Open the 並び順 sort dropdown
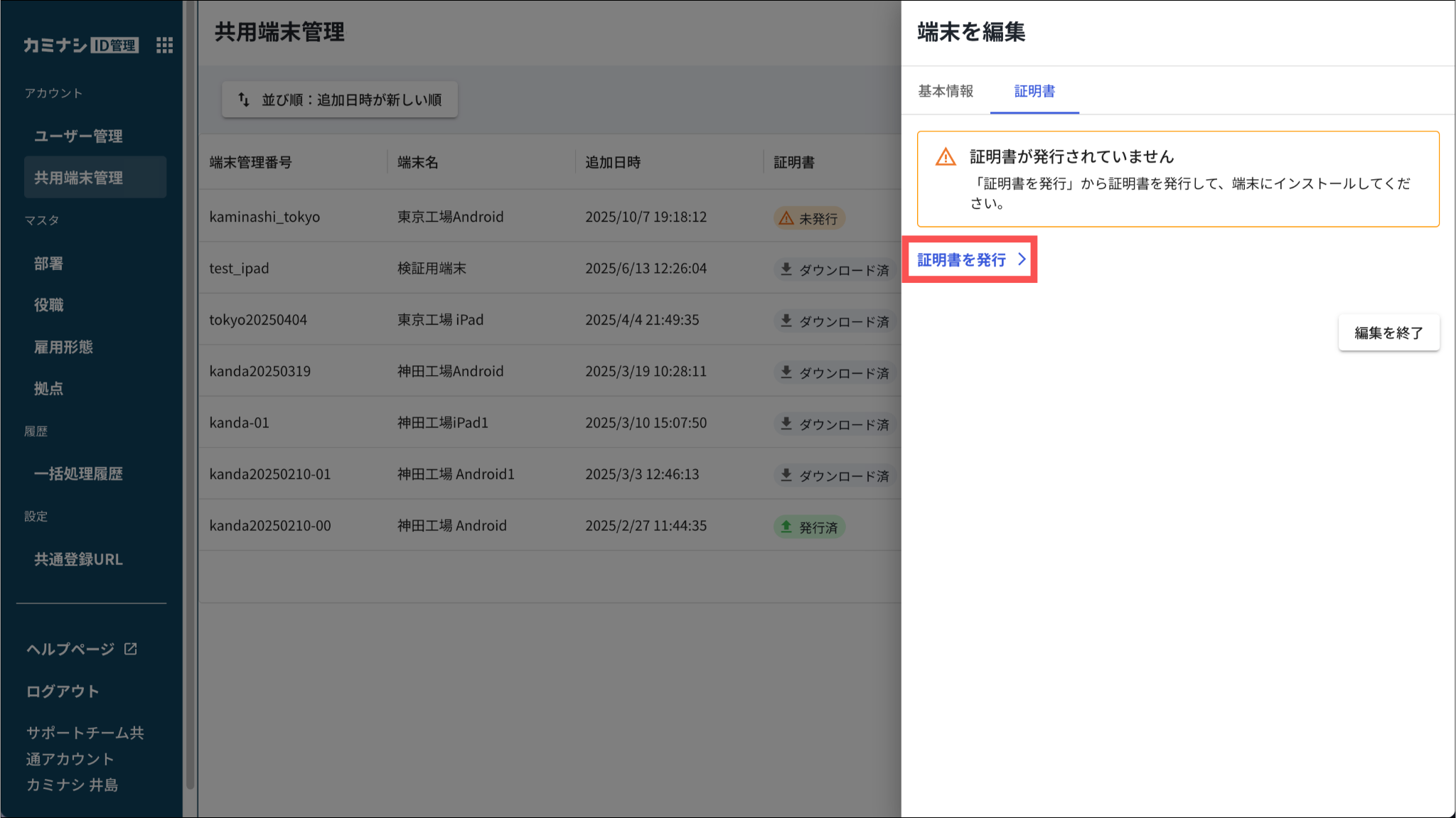Viewport: 1456px width, 818px height. [x=340, y=99]
